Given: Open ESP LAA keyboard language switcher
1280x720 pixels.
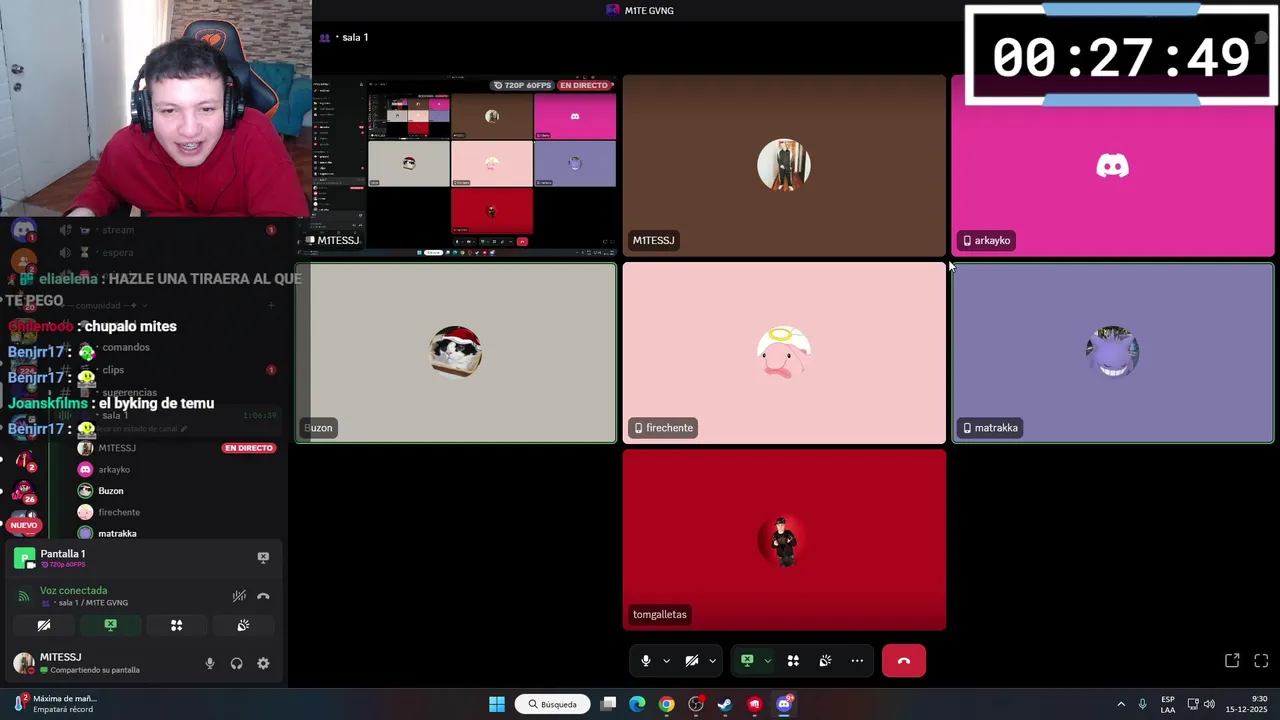Looking at the screenshot, I should pyautogui.click(x=1168, y=704).
